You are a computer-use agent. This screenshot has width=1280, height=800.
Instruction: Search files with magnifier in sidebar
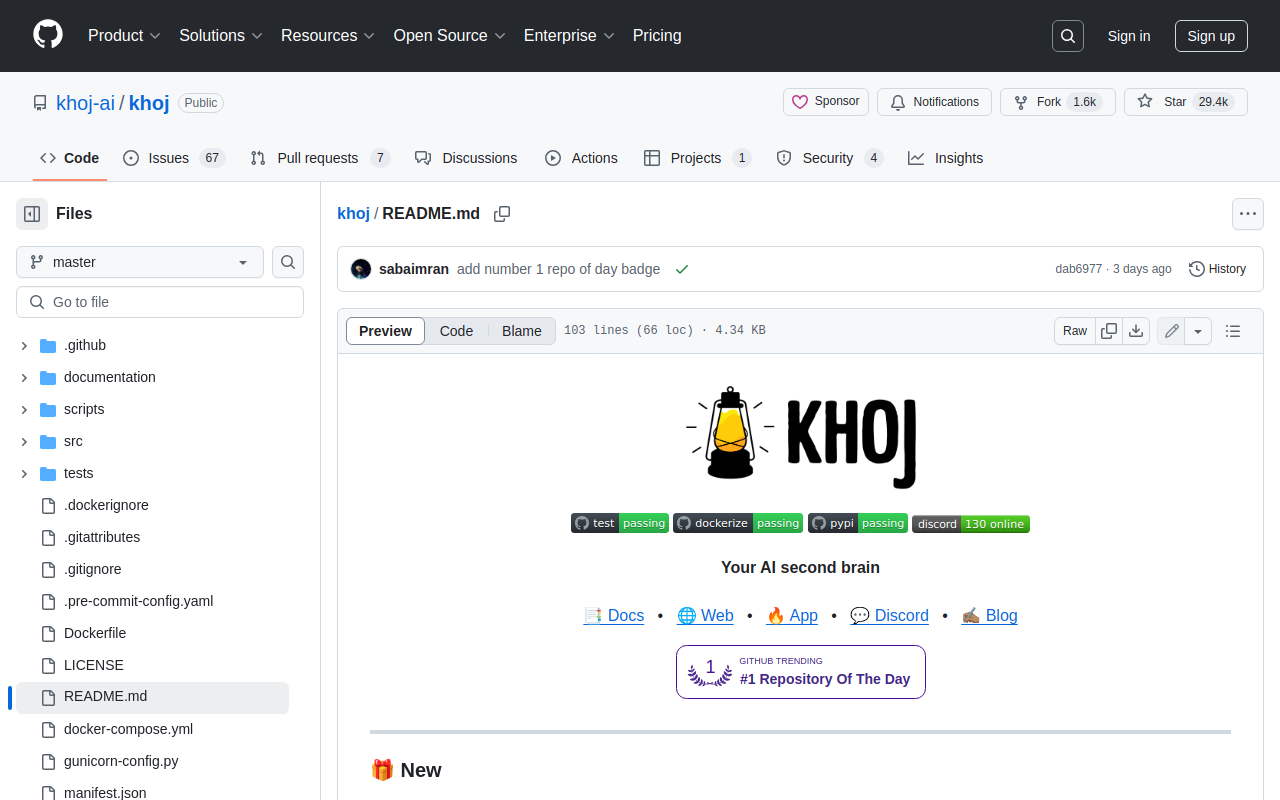[x=288, y=262]
